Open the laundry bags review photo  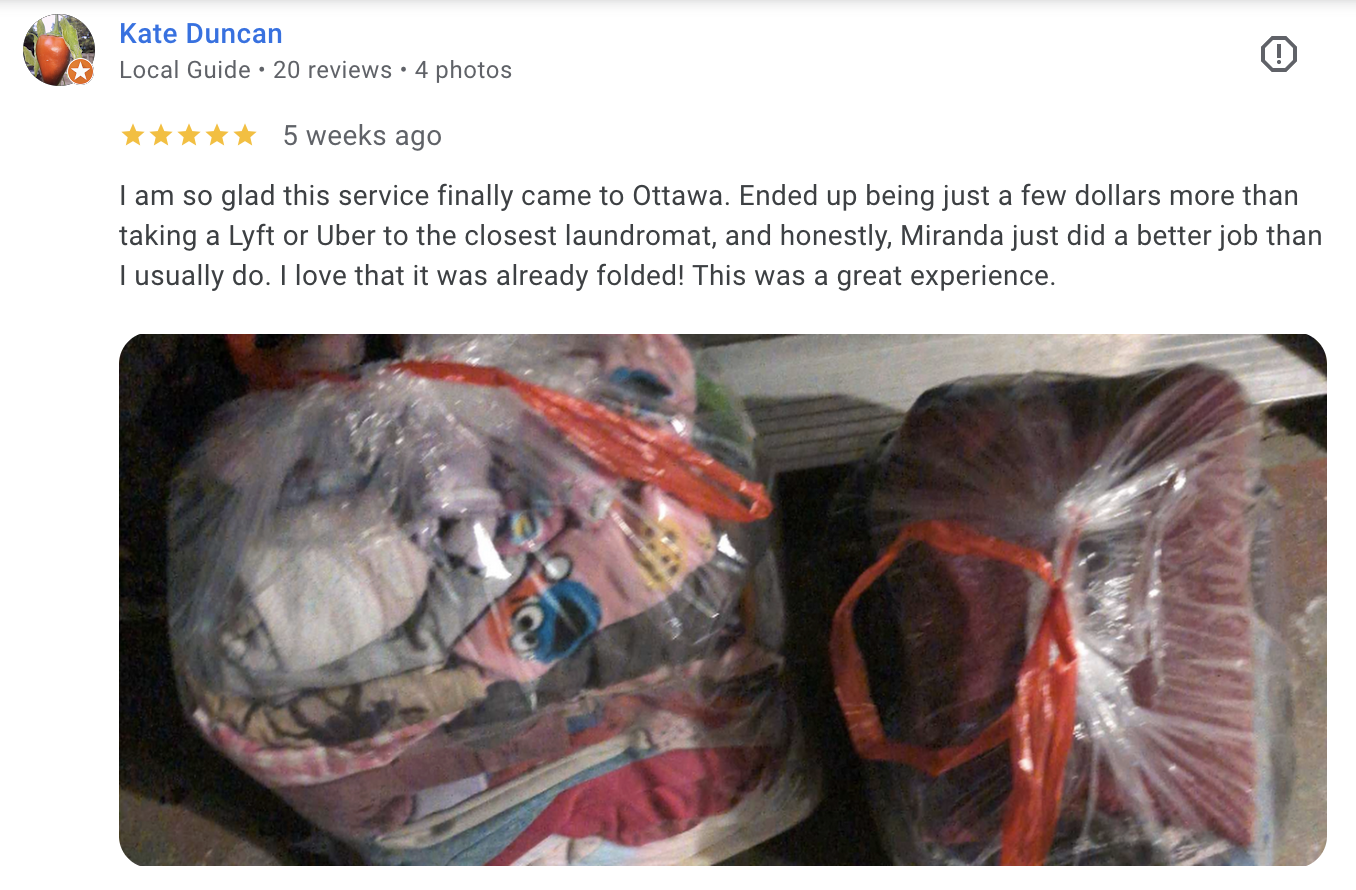[723, 600]
